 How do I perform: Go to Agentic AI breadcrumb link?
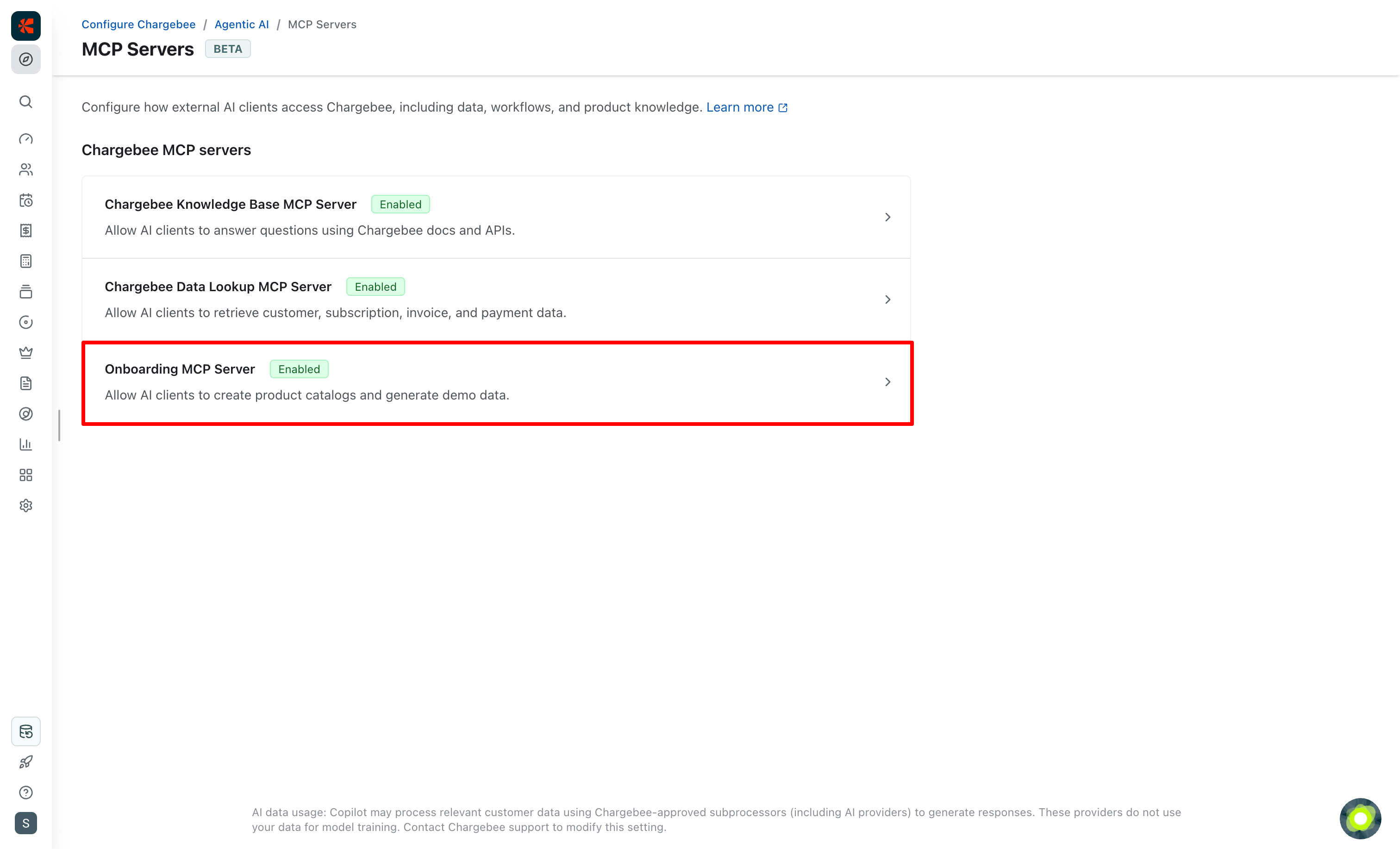[242, 25]
